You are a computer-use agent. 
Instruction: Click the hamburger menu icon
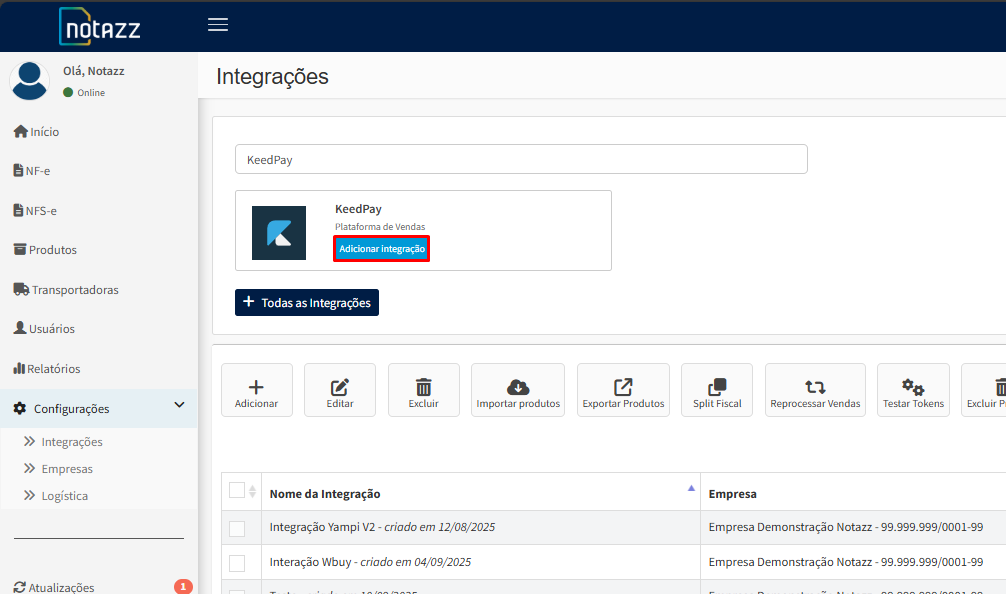coord(218,25)
